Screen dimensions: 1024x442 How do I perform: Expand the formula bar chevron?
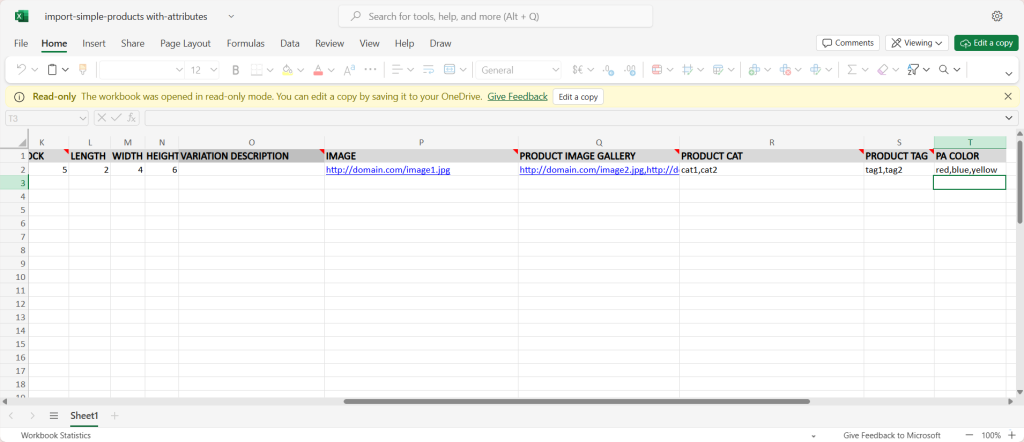coord(1011,118)
